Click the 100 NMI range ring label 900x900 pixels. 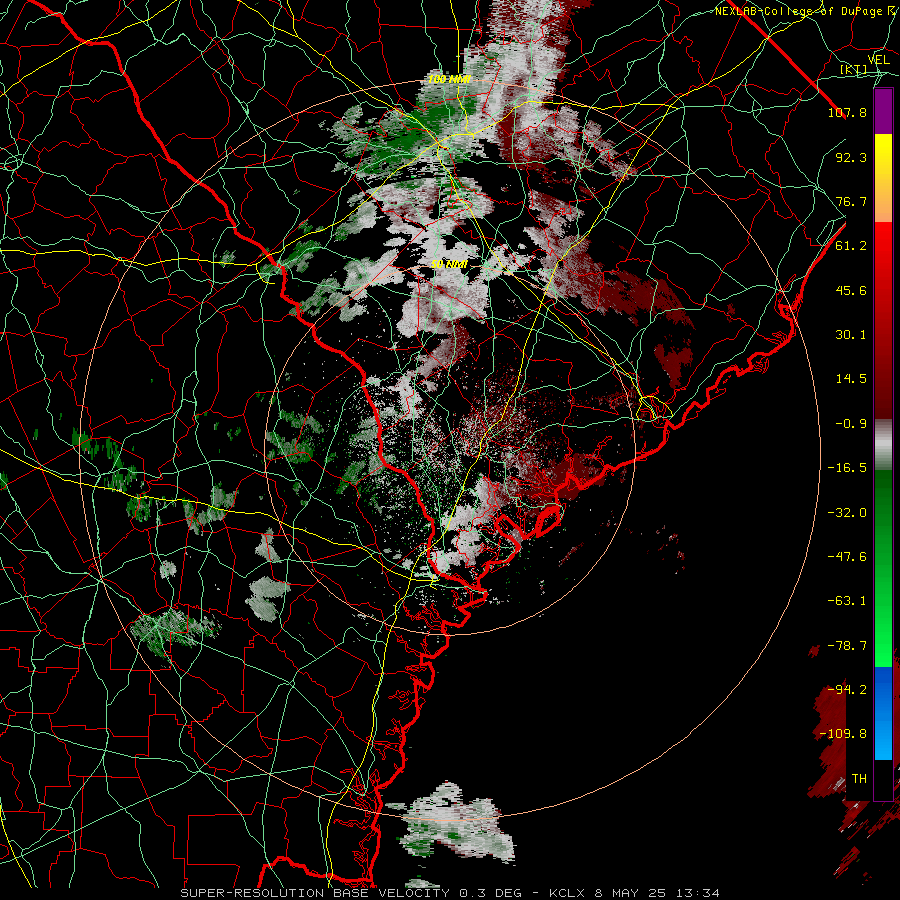[449, 79]
